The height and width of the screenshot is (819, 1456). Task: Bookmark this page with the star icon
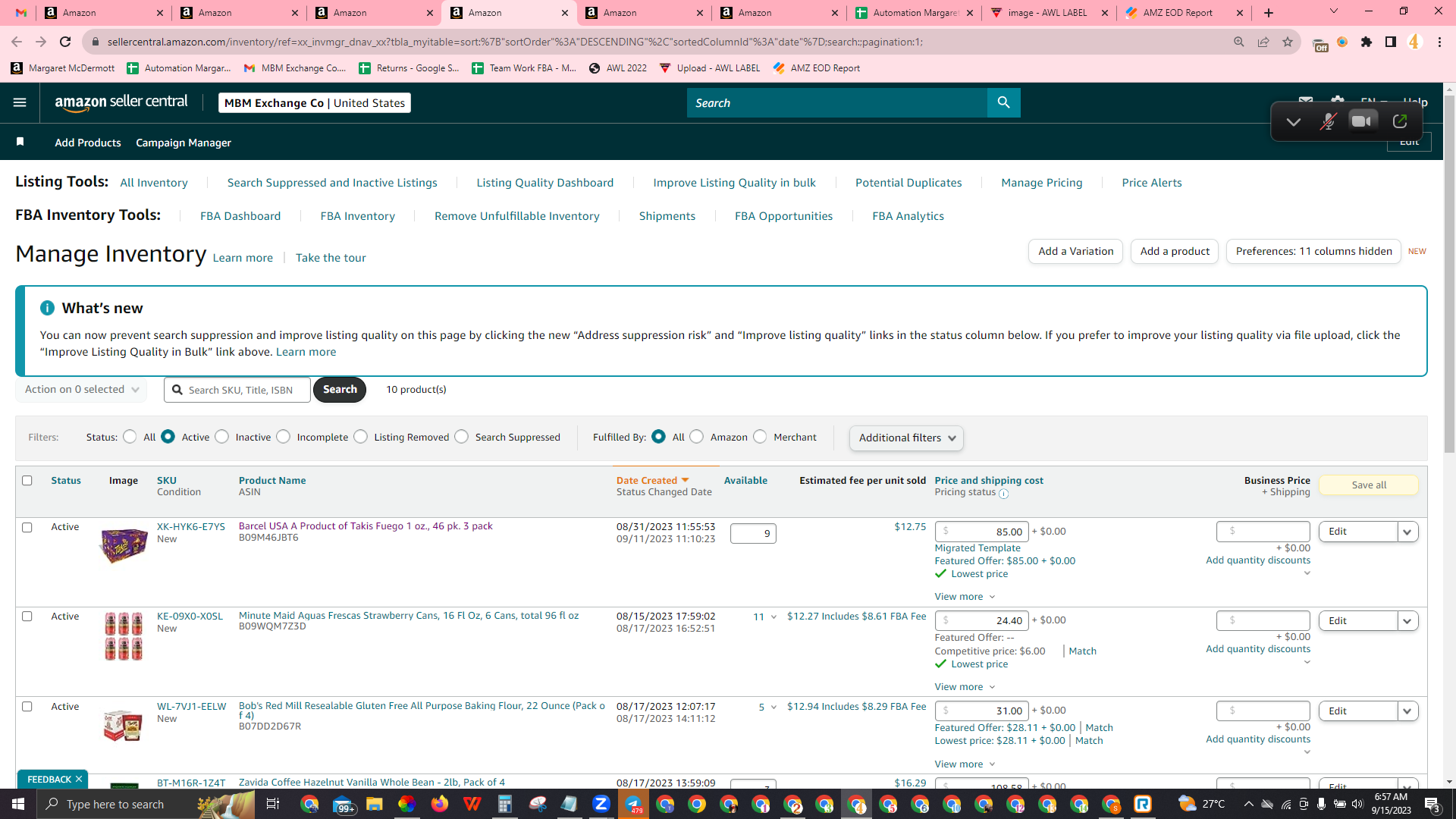pos(1288,42)
